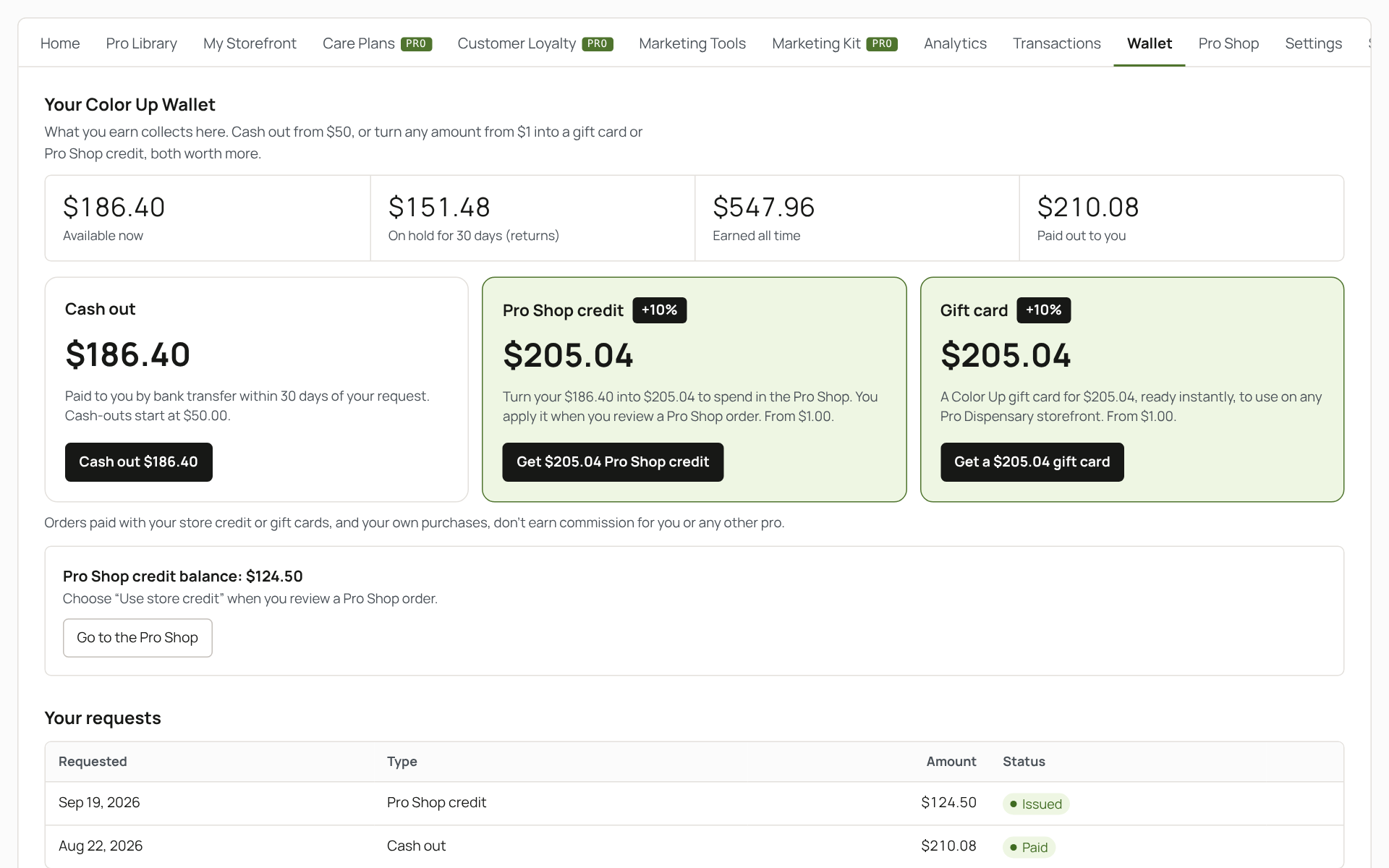
Task: Select the Marketing Tools tab
Action: click(x=692, y=43)
